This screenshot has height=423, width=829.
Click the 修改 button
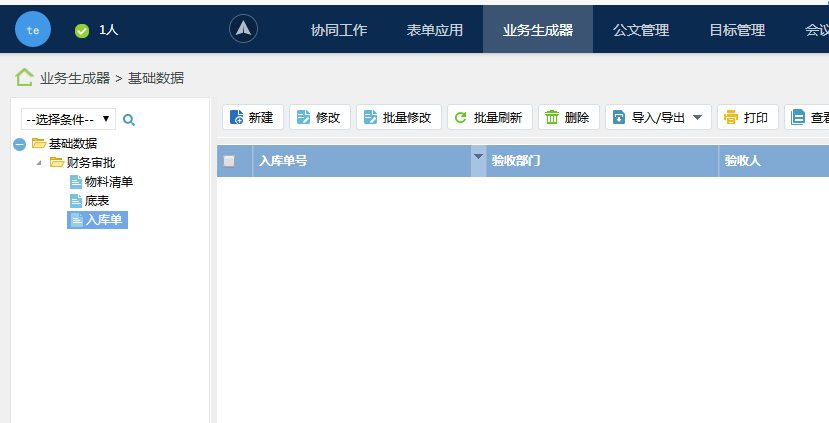pos(320,117)
